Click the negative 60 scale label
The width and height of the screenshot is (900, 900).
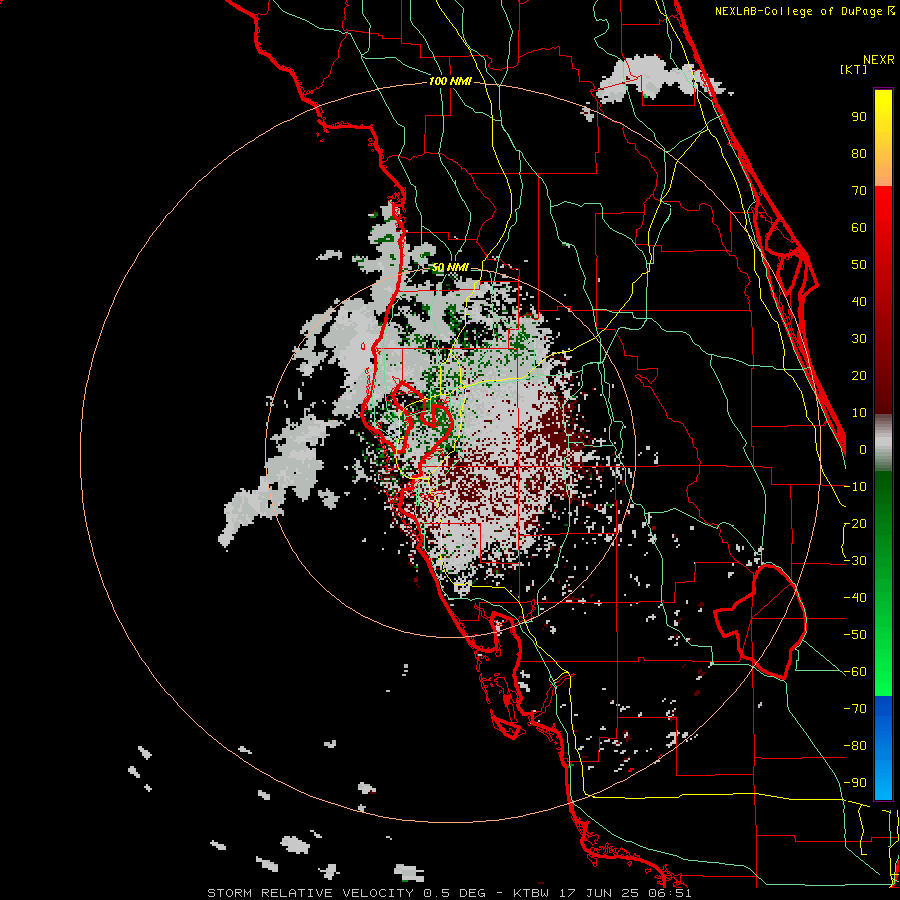855,672
